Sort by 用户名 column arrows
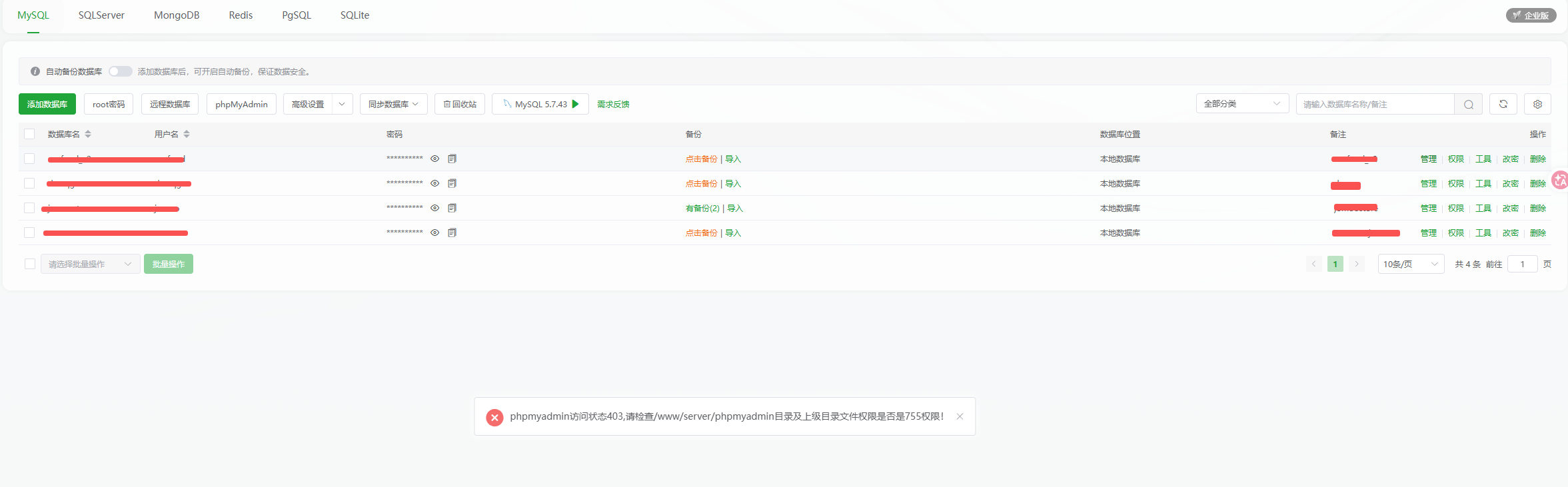The image size is (1568, 487). (x=187, y=134)
